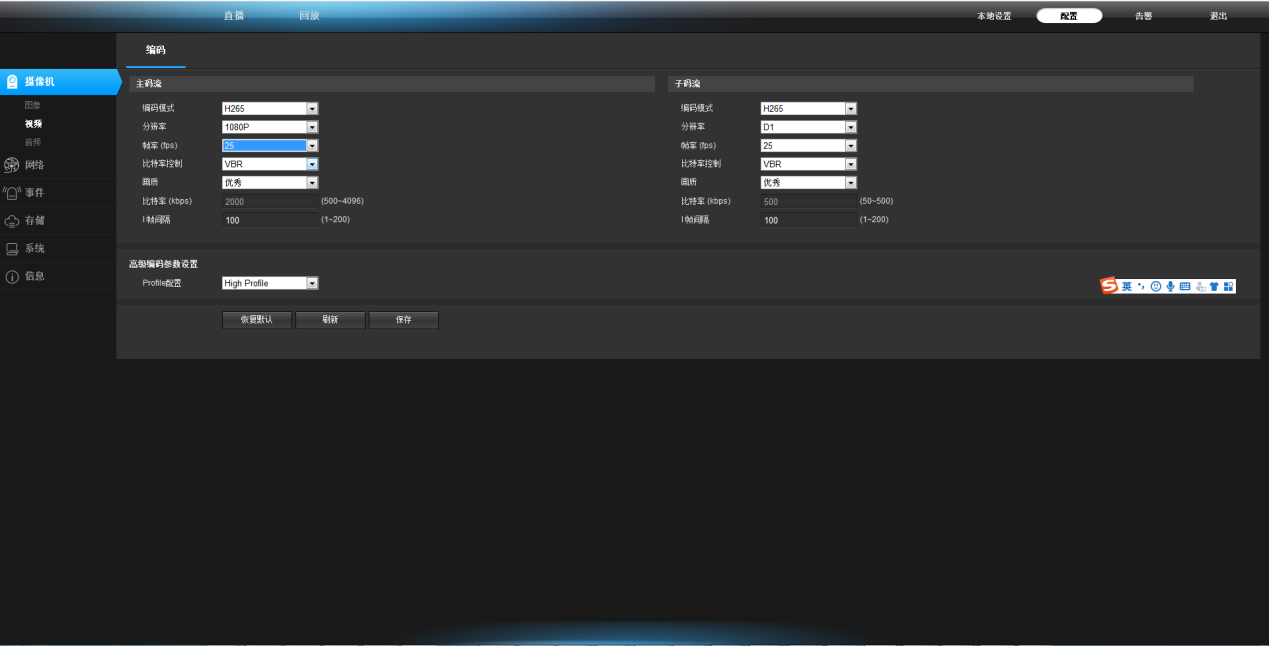The width and height of the screenshot is (1269, 646).
Task: Toggle the 英 language mode in the IME bar
Action: 1126,287
